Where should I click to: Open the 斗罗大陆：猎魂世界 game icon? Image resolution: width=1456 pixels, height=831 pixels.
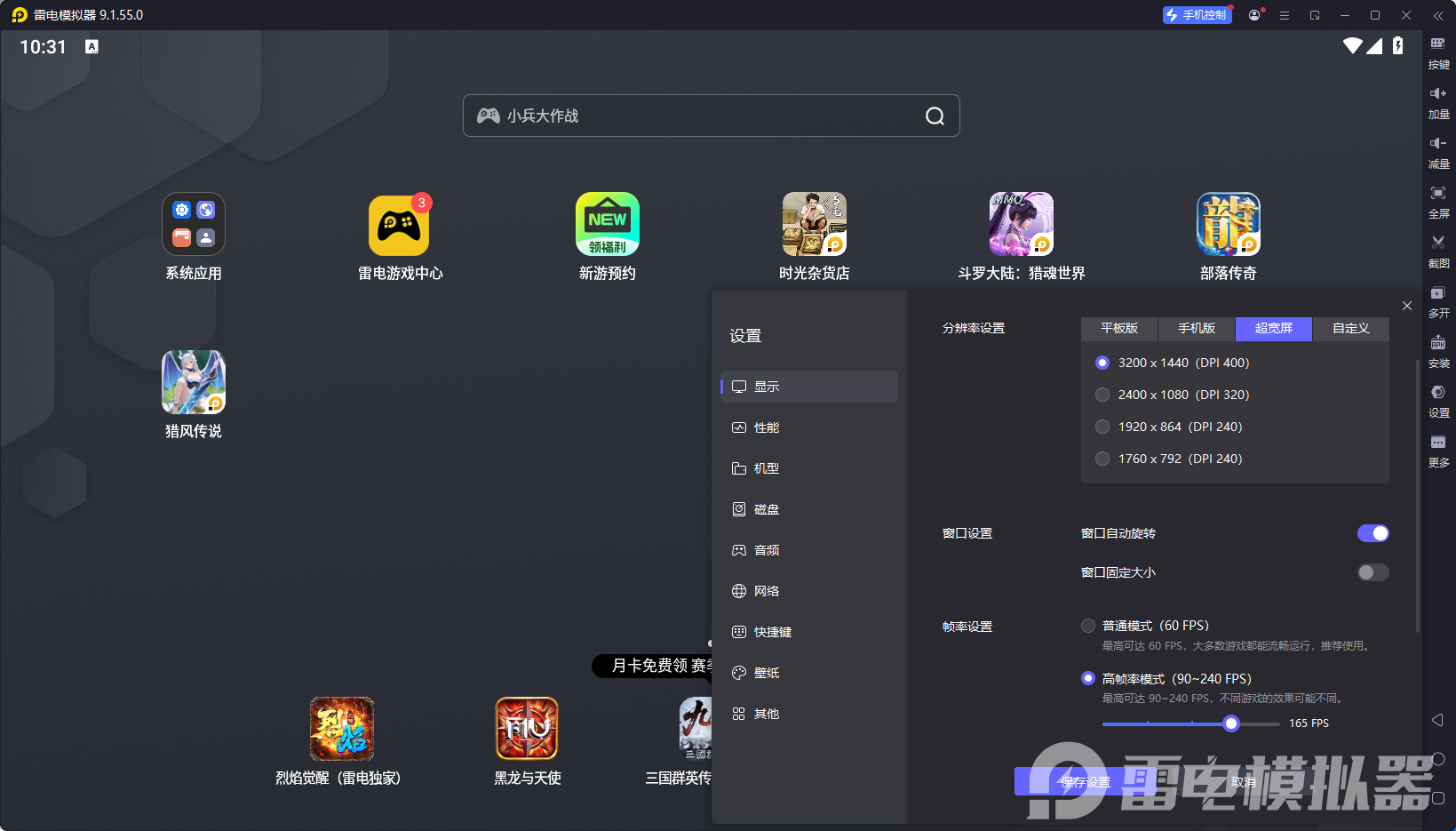[x=1021, y=224]
